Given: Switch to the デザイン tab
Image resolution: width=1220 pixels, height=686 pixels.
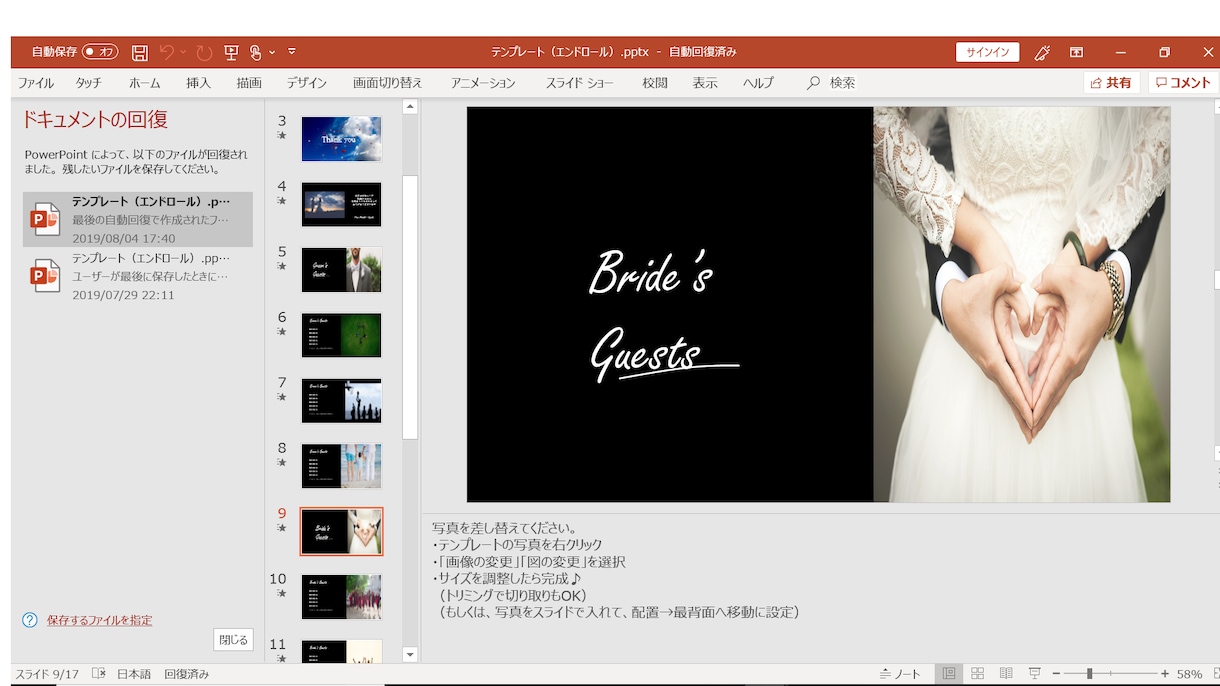Looking at the screenshot, I should tap(307, 83).
